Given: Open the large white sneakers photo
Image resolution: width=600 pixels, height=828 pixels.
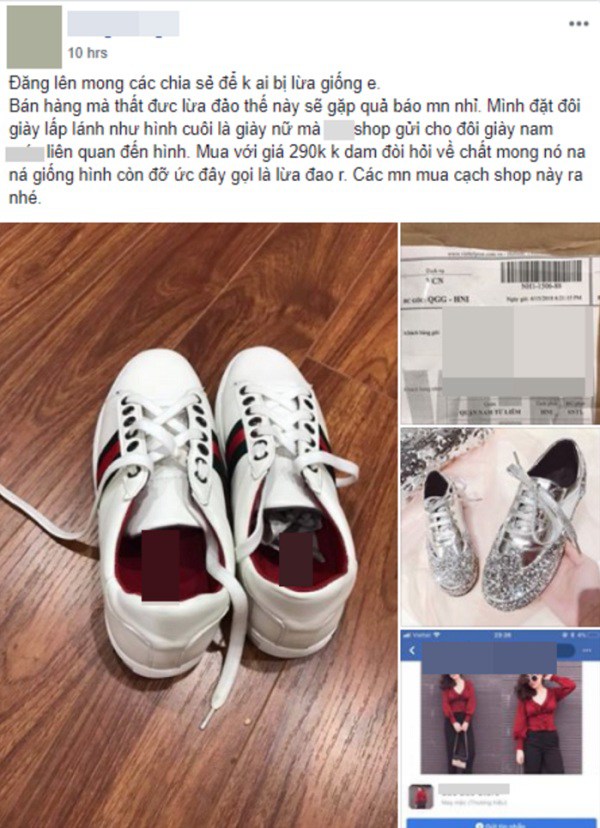Looking at the screenshot, I should click(x=199, y=525).
